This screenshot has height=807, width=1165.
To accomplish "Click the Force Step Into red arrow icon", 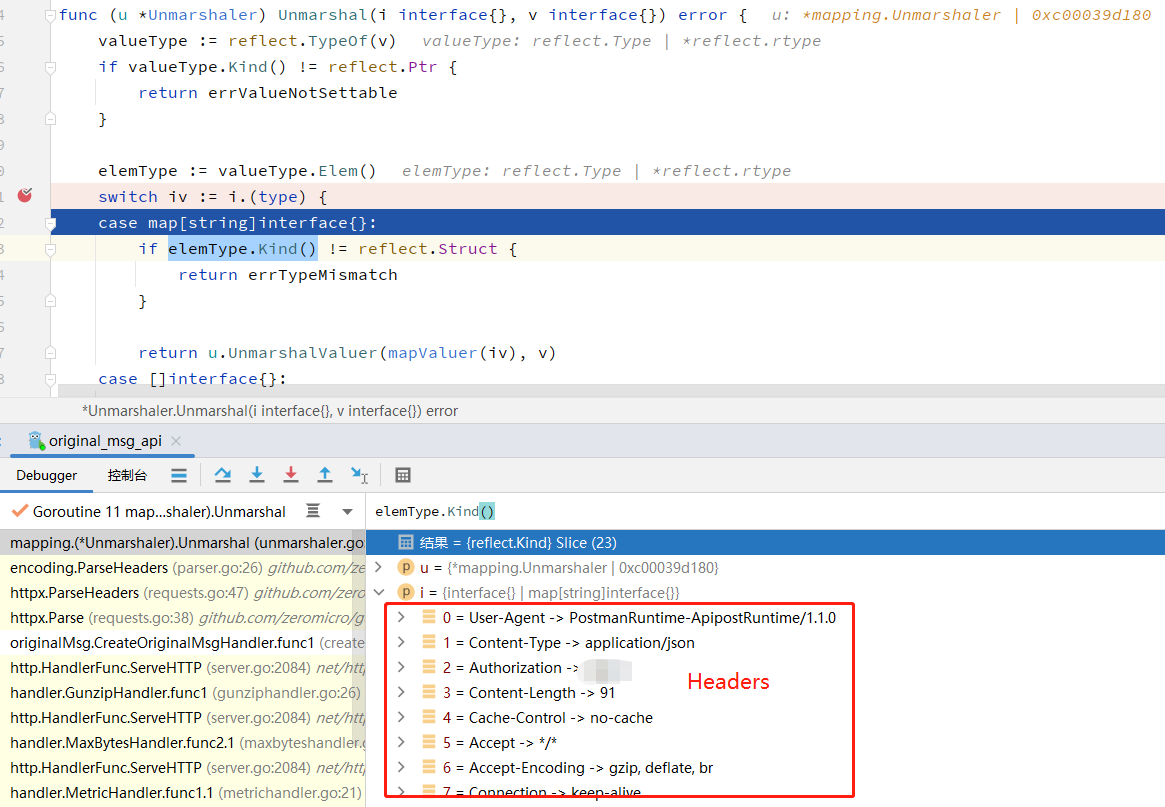I will [291, 474].
